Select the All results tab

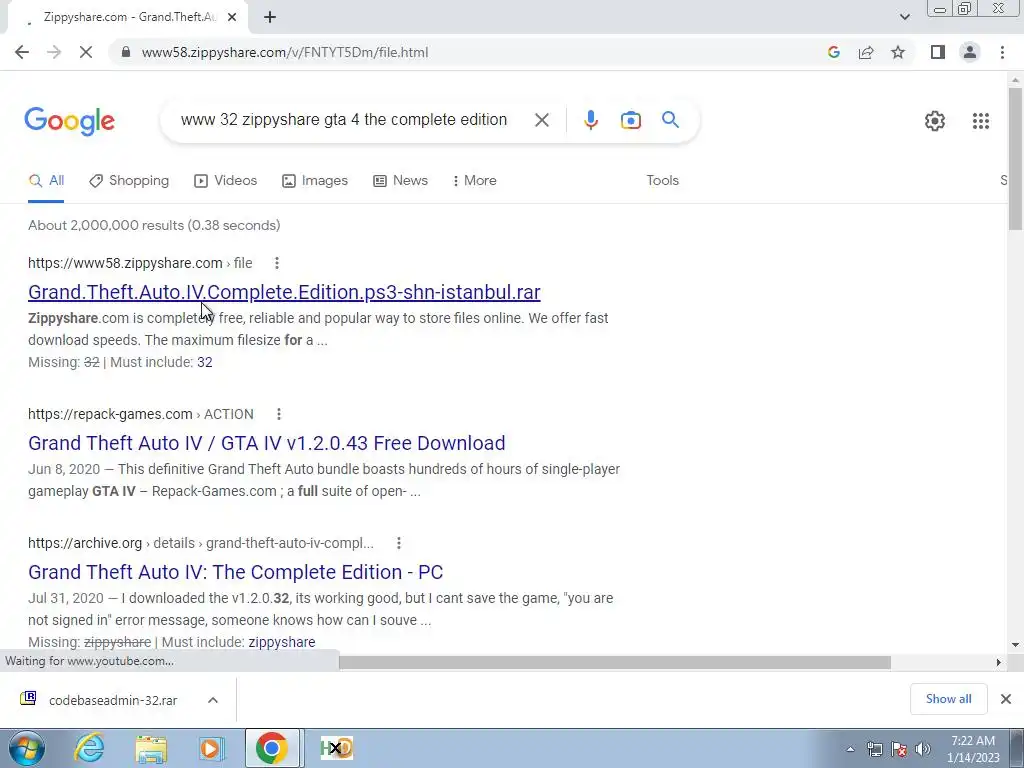pos(46,181)
